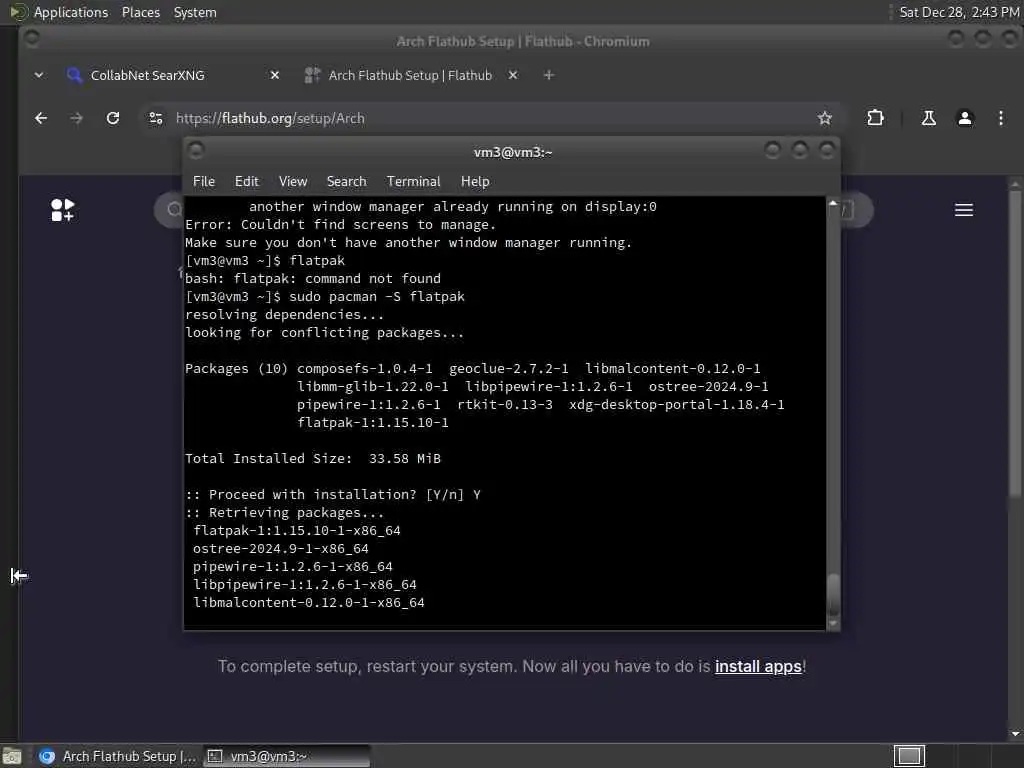Click show desktop icon in bottom panel
Screen dimensions: 1024x768
[x=12, y=756]
